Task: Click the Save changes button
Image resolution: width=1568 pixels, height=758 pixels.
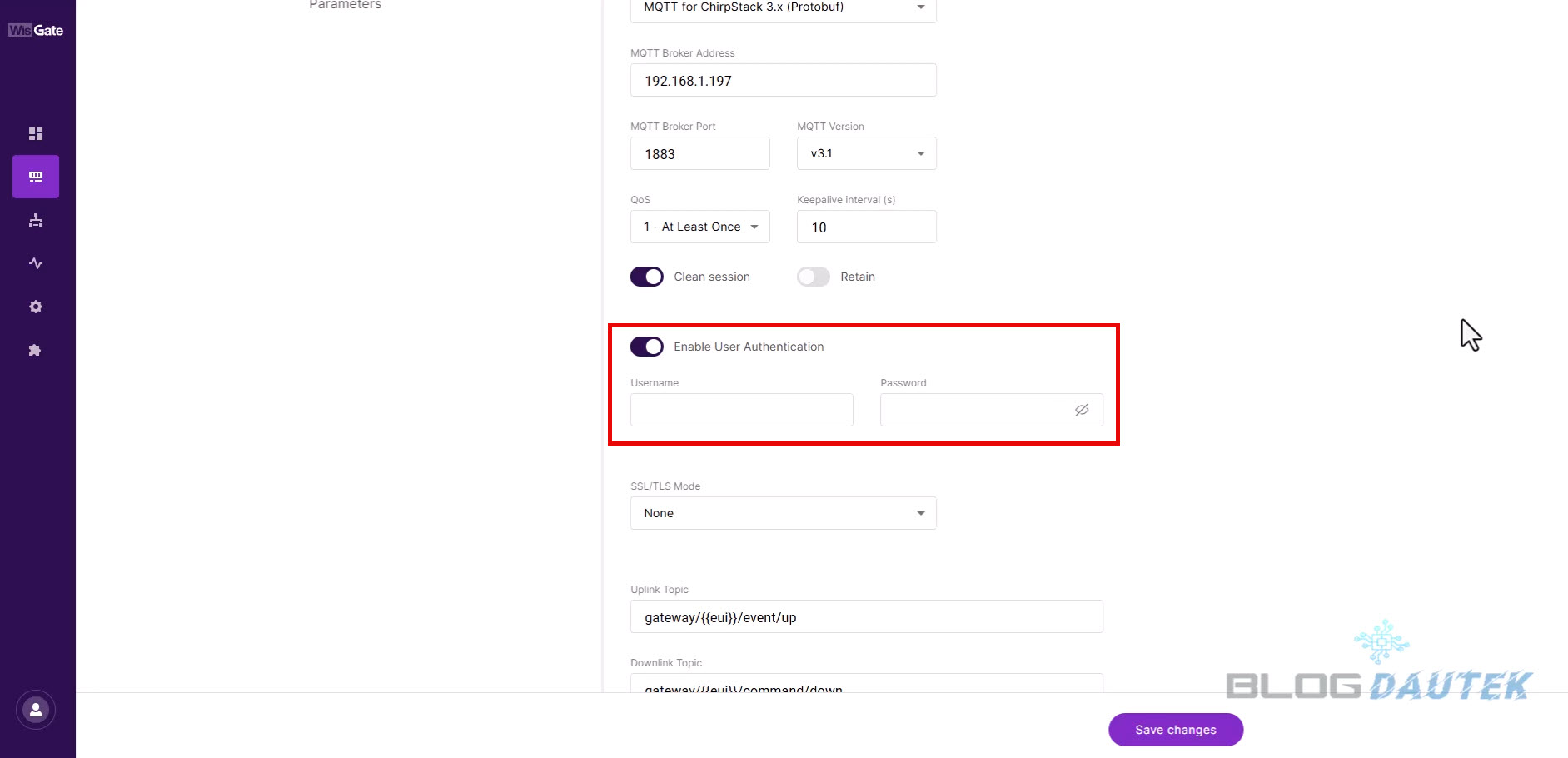Action: (1175, 730)
